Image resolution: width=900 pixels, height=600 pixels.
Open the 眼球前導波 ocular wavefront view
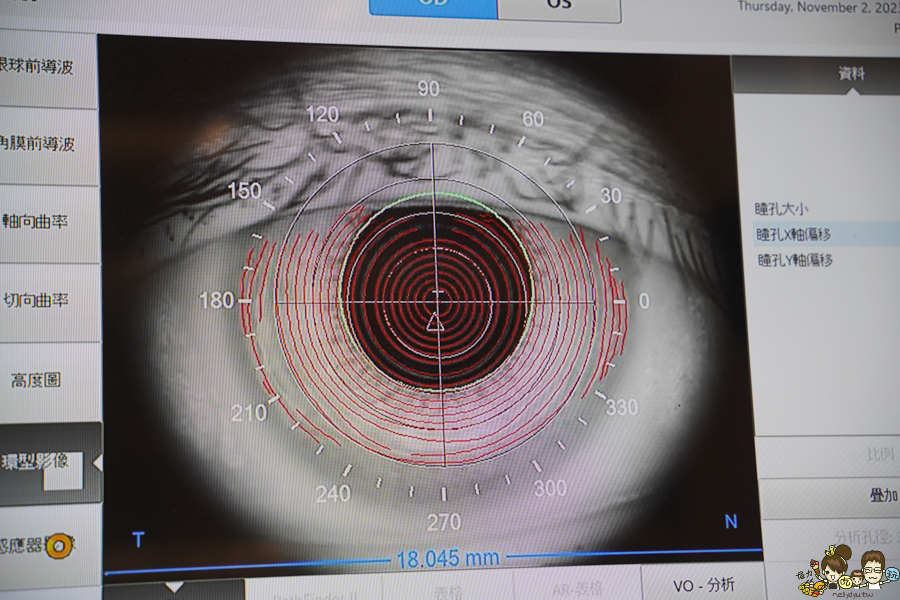tap(40, 68)
